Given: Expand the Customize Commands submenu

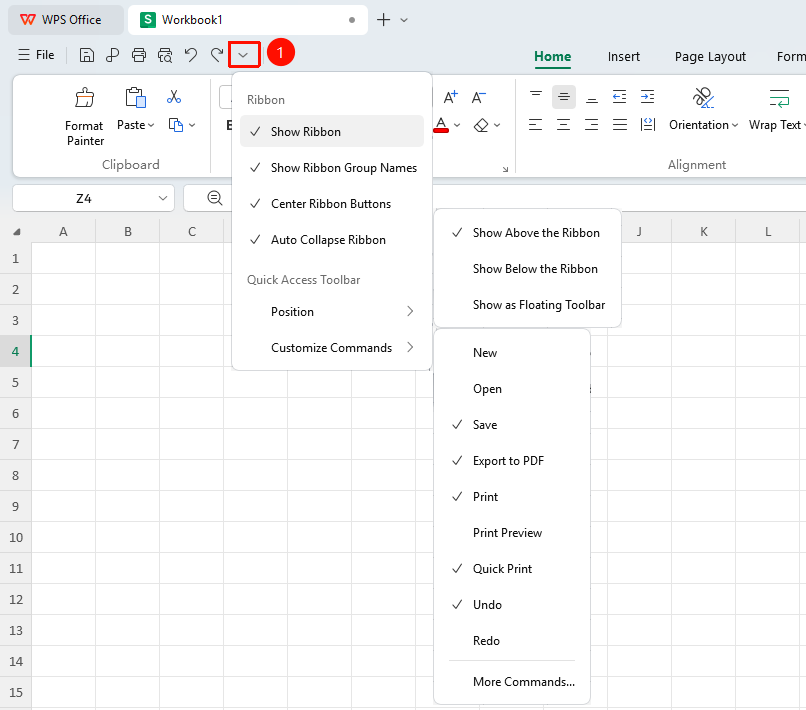Looking at the screenshot, I should coord(332,348).
